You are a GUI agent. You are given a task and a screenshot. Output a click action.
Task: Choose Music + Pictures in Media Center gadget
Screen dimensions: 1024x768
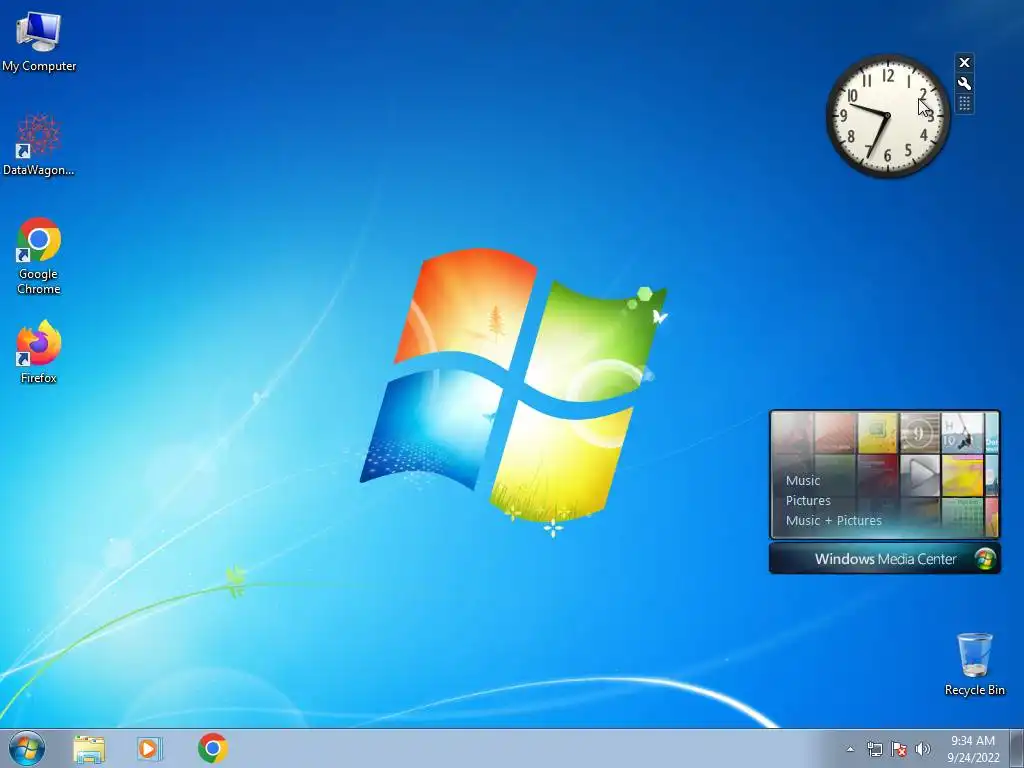coord(833,520)
